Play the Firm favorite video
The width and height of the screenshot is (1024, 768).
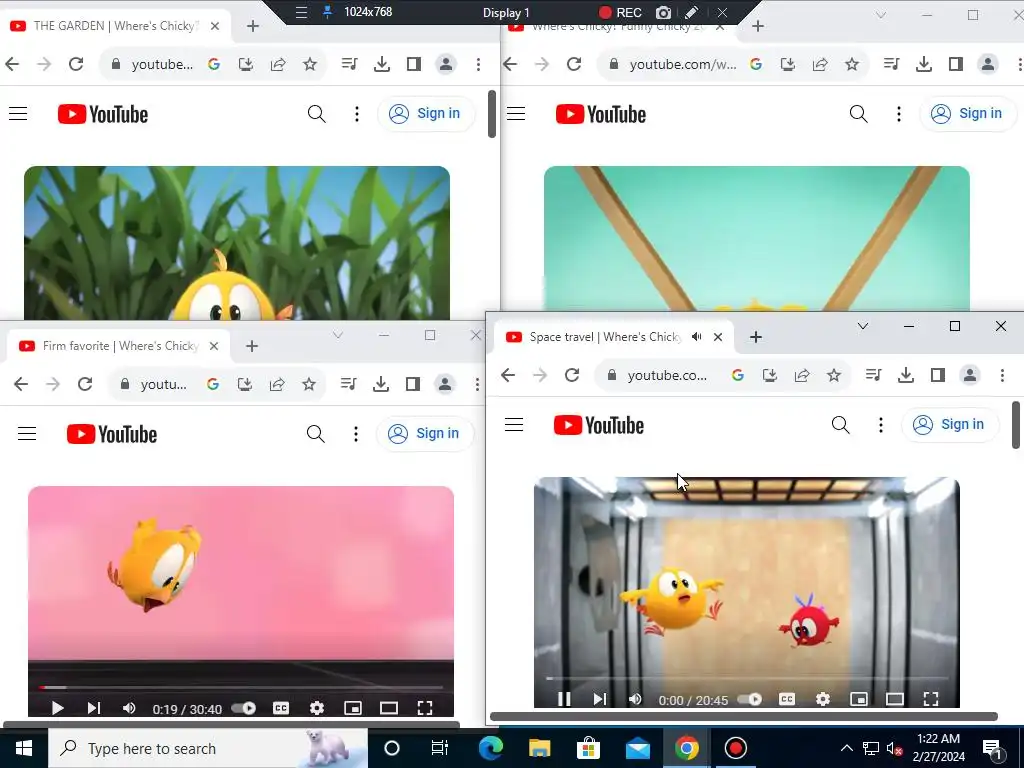(57, 708)
